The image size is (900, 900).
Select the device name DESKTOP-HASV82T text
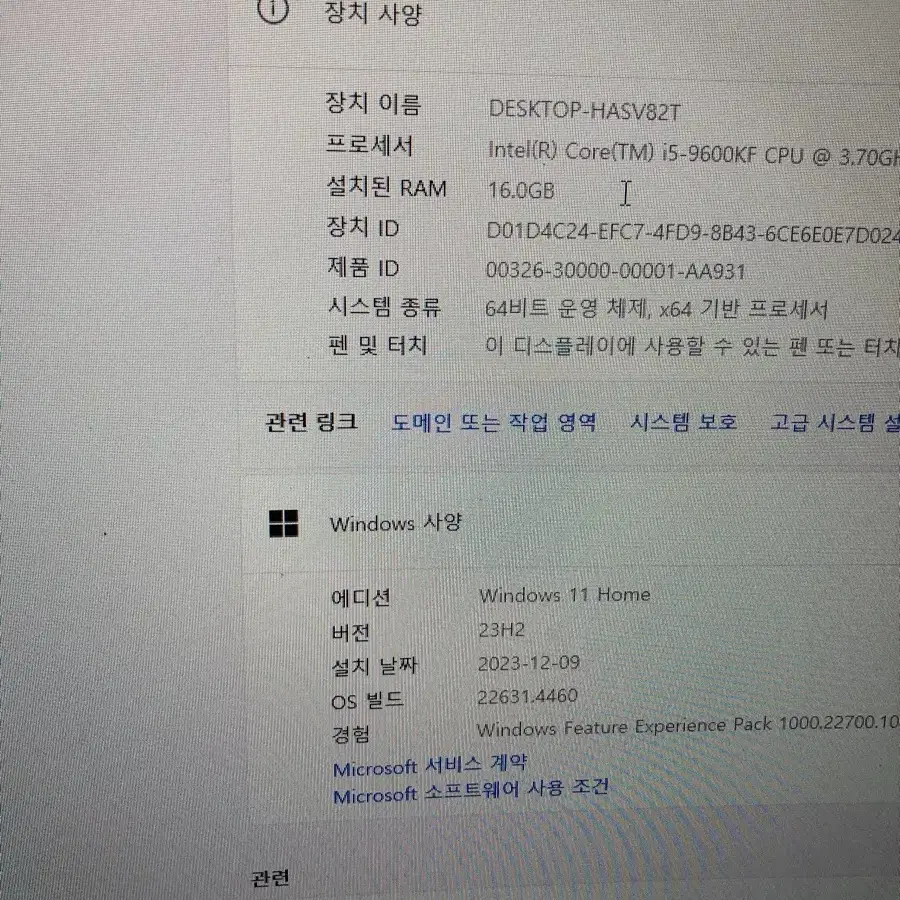click(584, 110)
